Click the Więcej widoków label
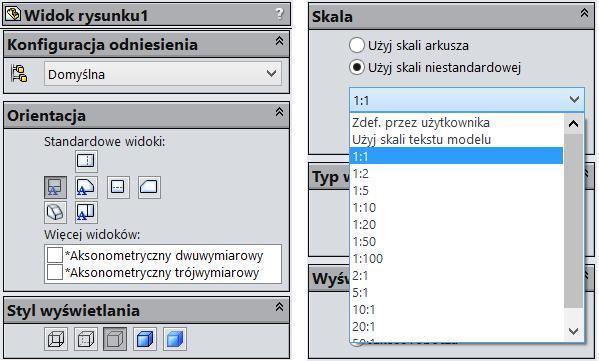This screenshot has height=361, width=599. point(92,234)
